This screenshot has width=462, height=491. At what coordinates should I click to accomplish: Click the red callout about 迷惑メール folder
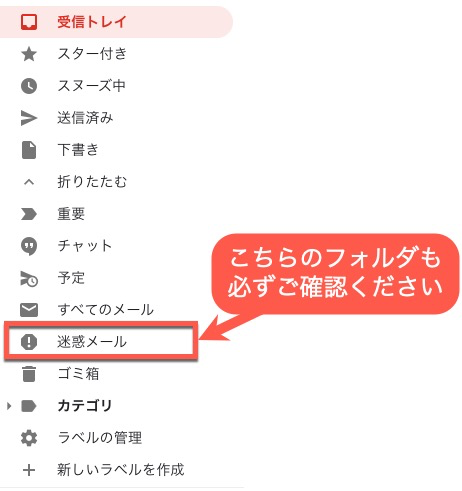[335, 274]
